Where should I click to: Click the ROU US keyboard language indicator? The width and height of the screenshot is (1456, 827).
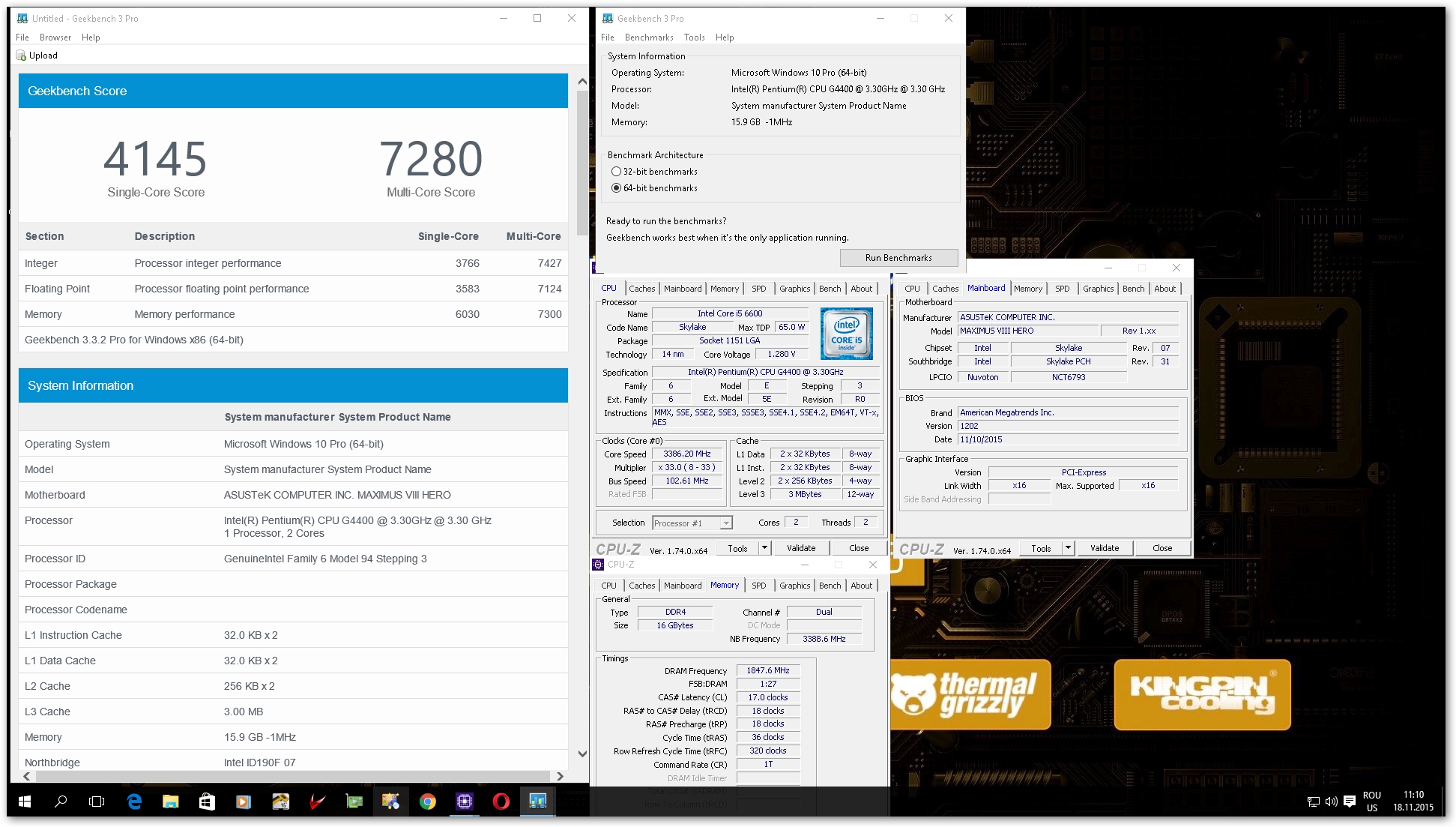pyautogui.click(x=1371, y=802)
